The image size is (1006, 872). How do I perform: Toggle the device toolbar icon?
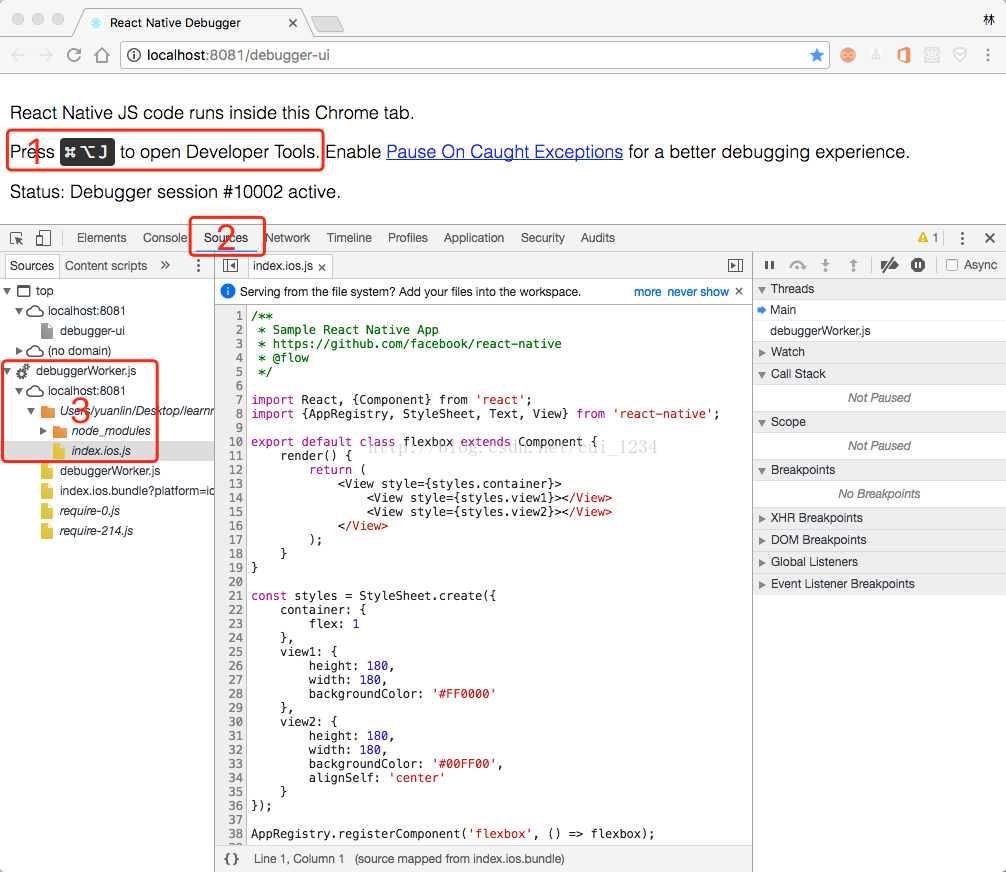pyautogui.click(x=43, y=238)
